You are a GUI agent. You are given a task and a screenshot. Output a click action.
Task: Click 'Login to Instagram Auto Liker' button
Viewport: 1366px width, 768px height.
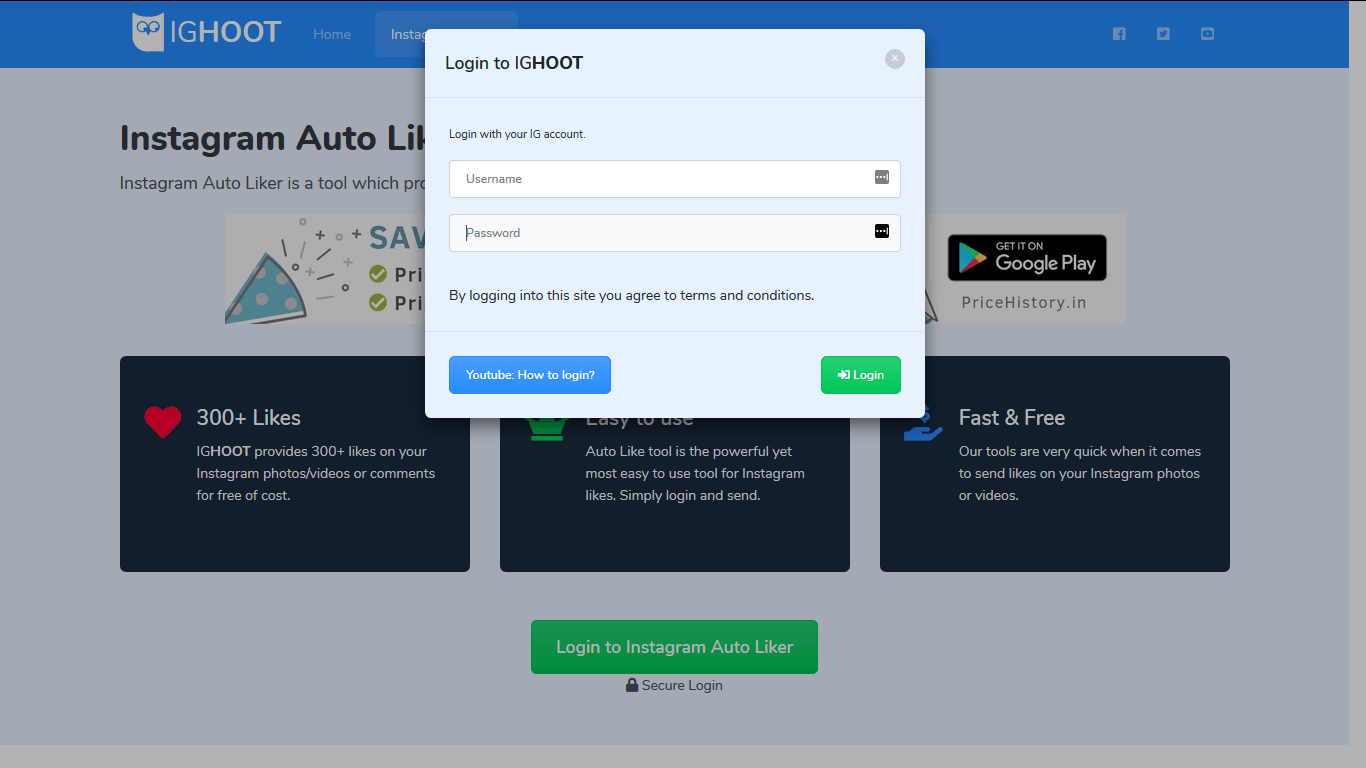point(674,647)
